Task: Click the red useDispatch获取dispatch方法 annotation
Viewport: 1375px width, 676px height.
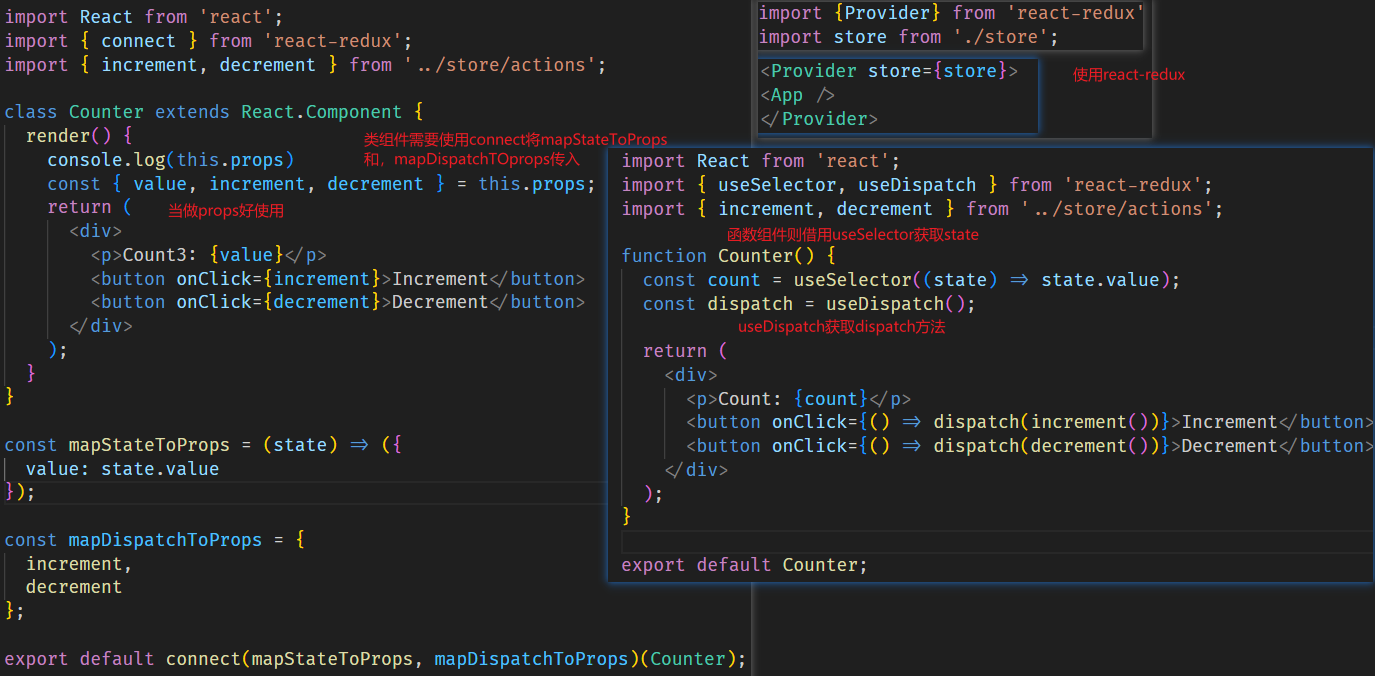Action: coord(841,327)
